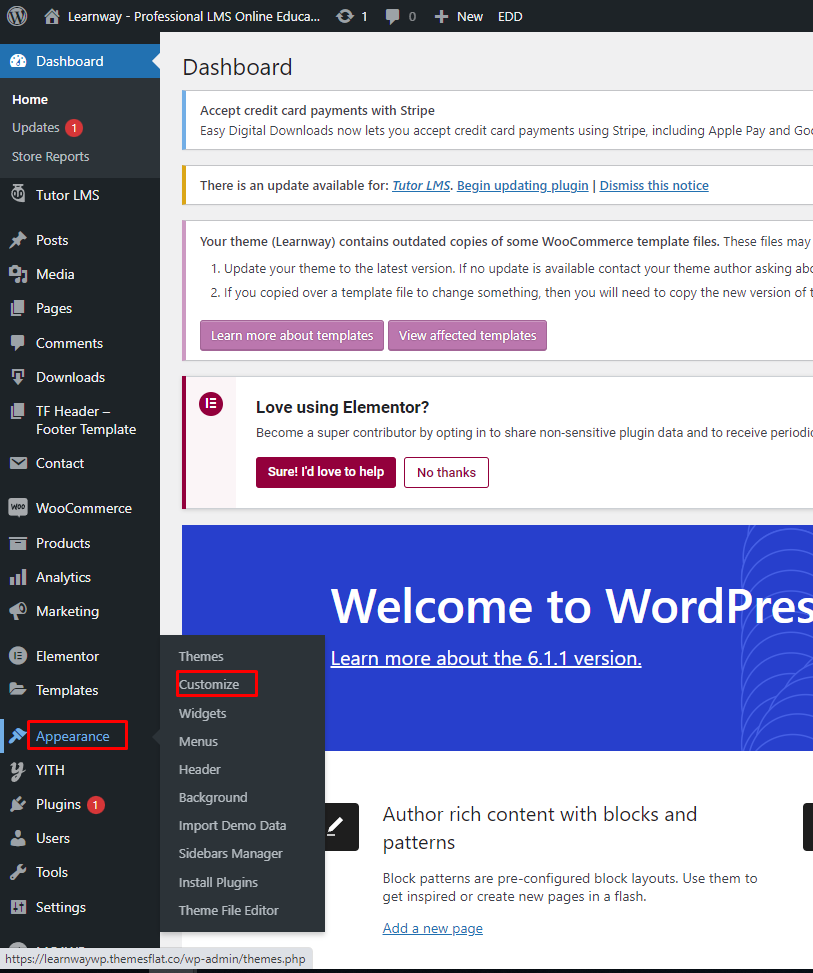Open the Appearance menu
The image size is (813, 973).
(x=73, y=736)
